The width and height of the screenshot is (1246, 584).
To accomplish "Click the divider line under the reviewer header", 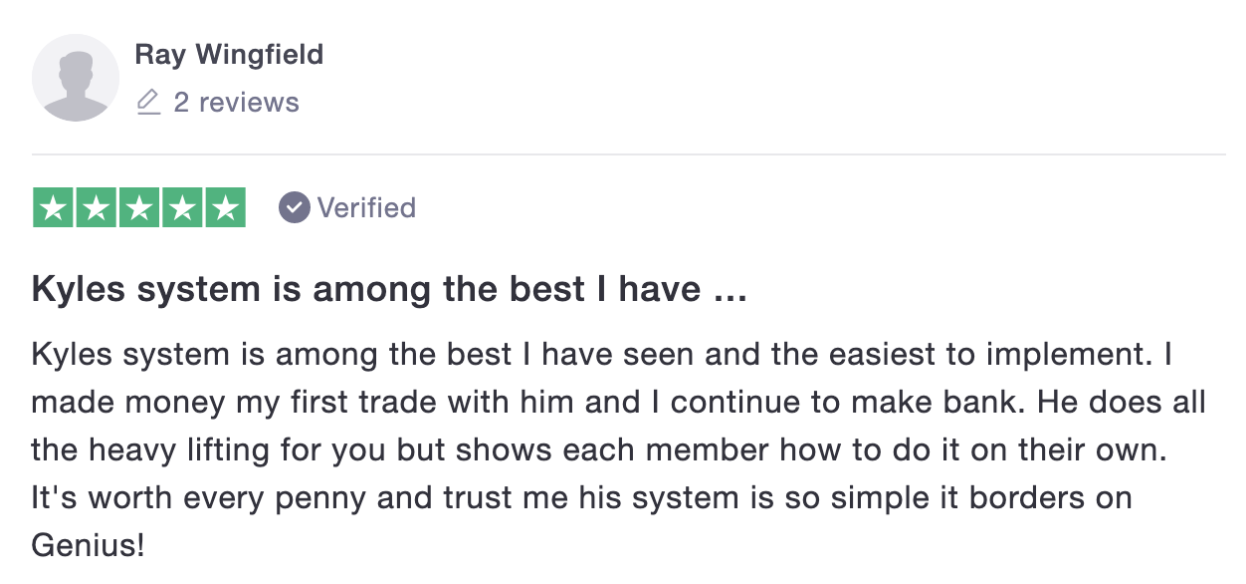I will (x=629, y=155).
